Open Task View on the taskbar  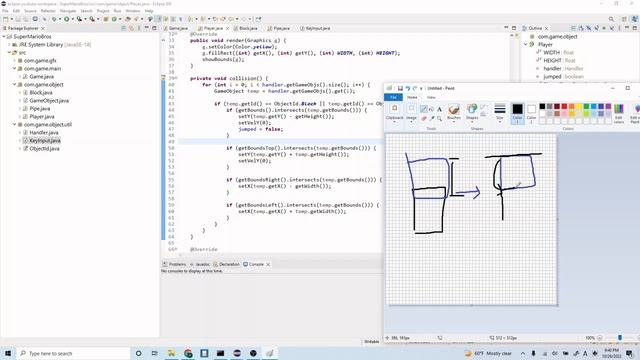[x=155, y=353]
